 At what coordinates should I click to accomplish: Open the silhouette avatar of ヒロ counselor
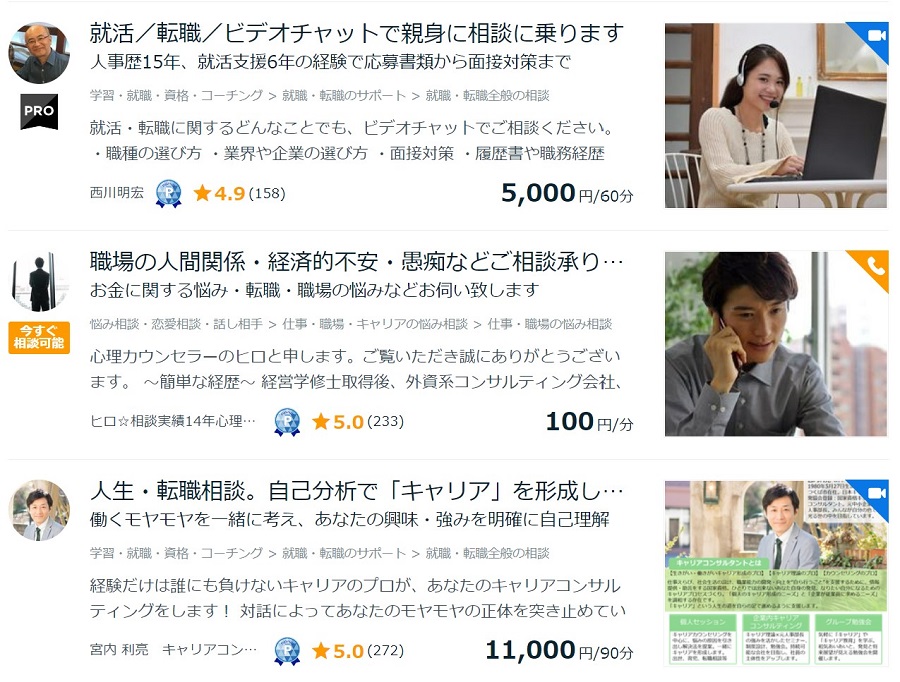coord(39,281)
